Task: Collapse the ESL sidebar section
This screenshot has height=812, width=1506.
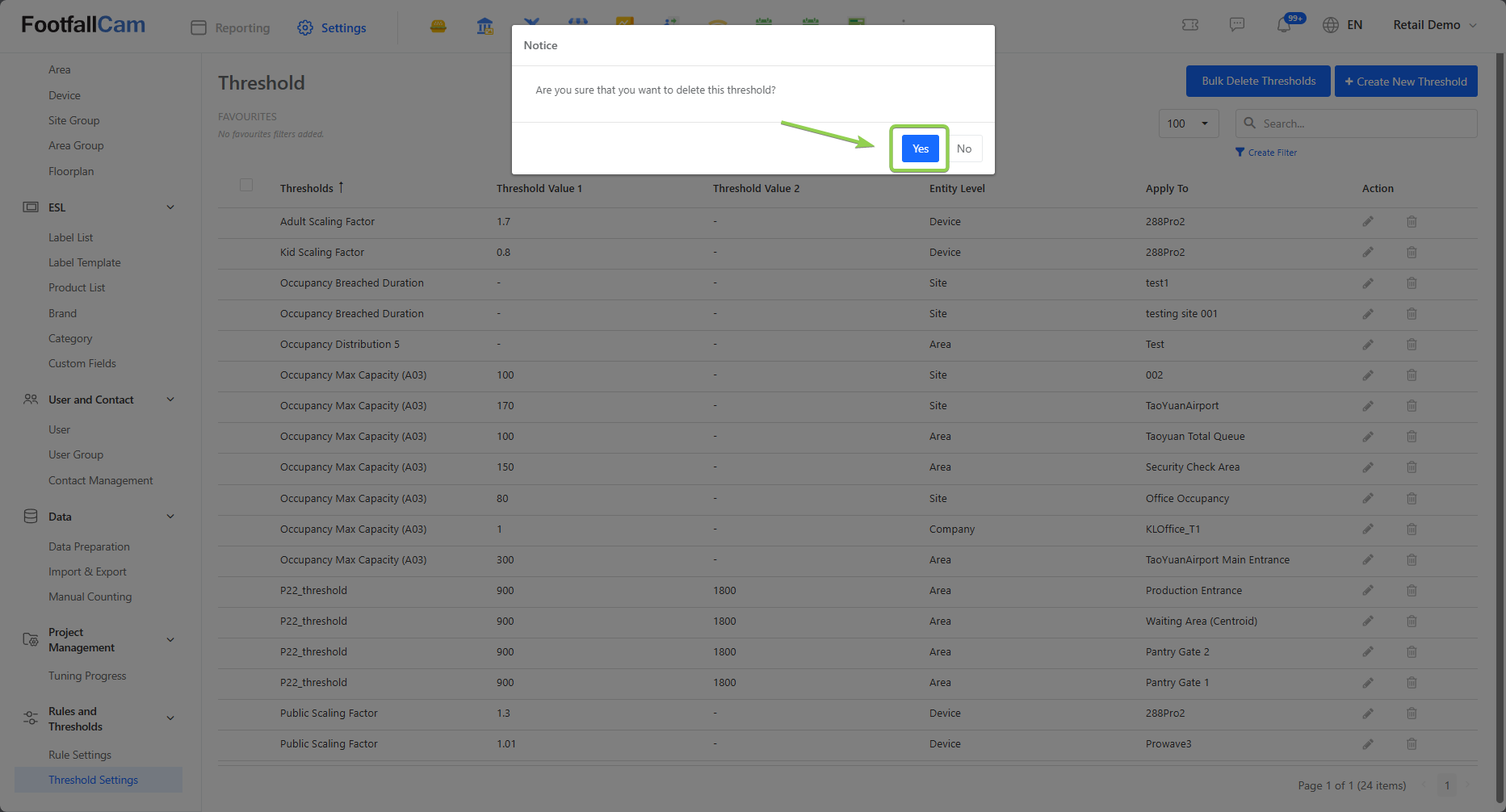Action: tap(170, 207)
